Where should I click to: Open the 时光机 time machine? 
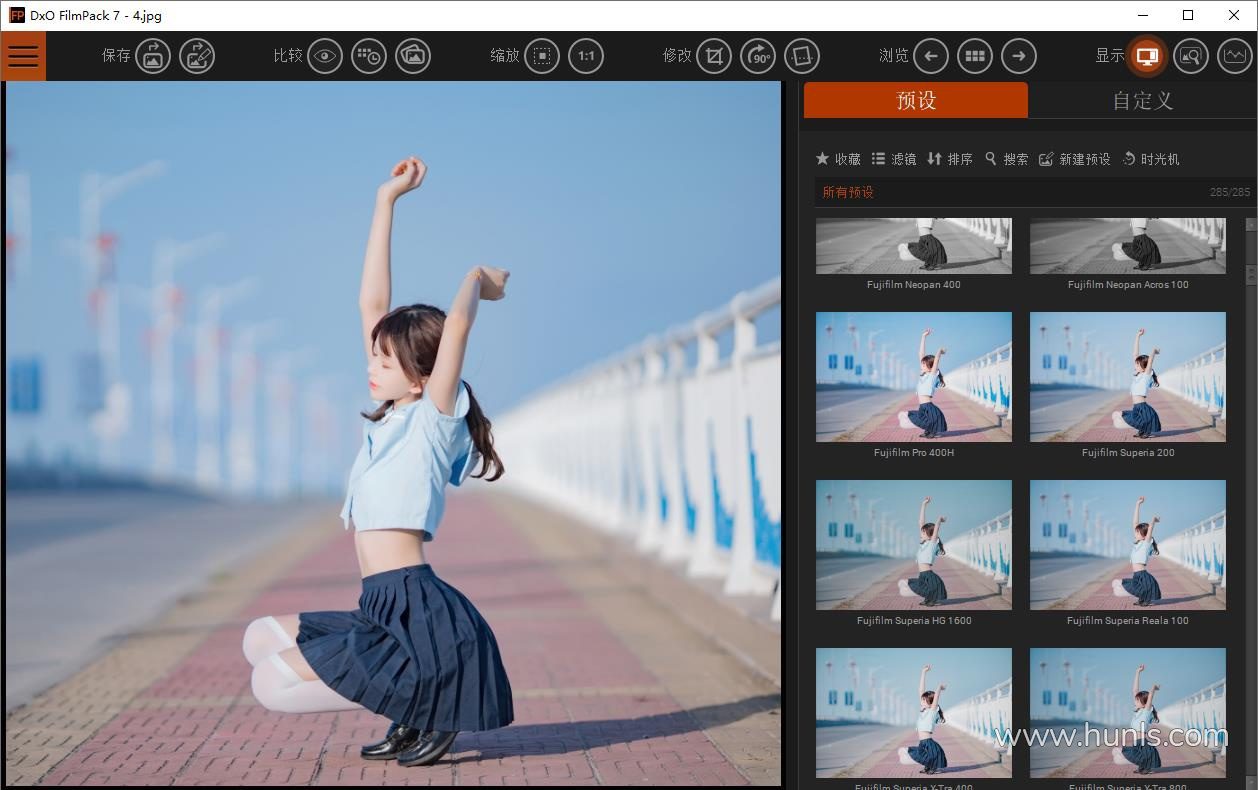[x=1151, y=159]
